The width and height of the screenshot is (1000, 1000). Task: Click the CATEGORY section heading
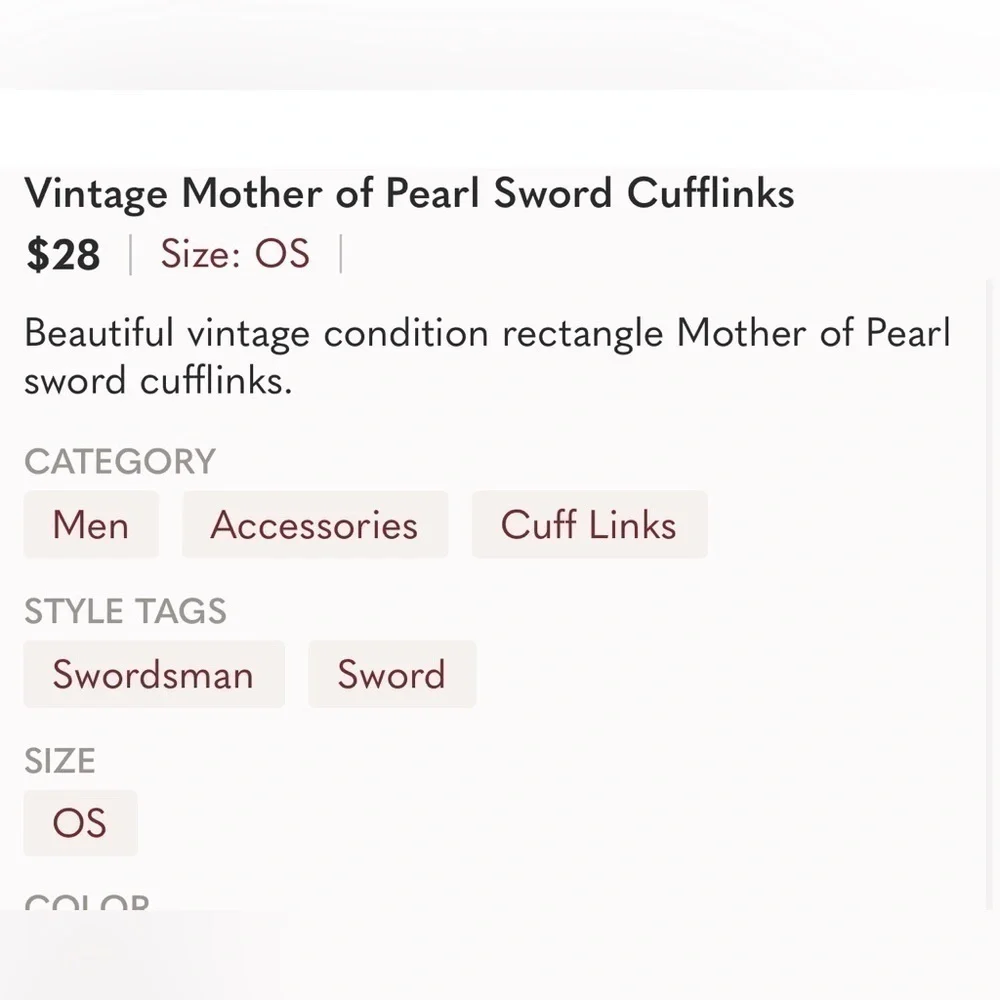121,461
